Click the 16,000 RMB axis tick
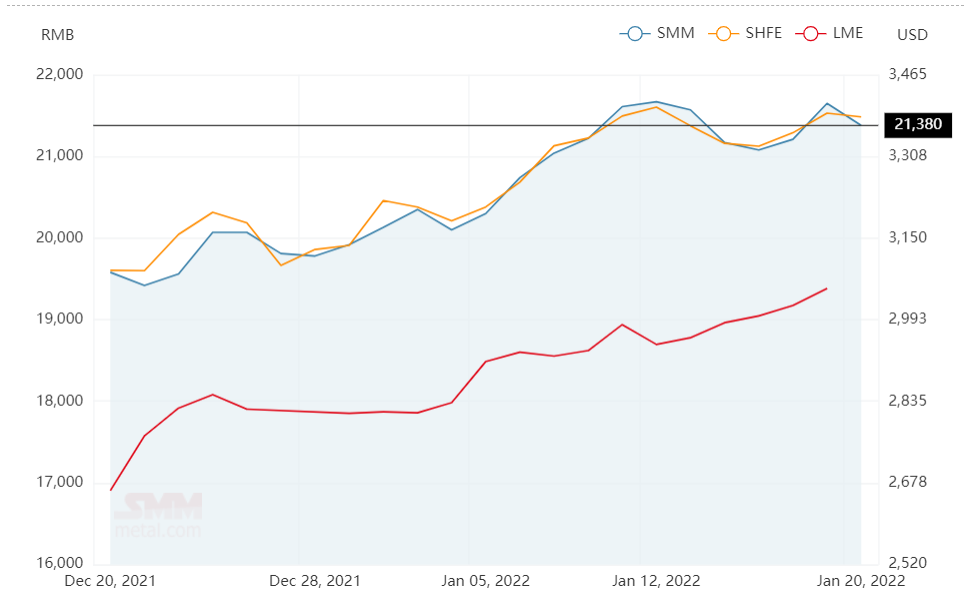972x591 pixels. pos(60,562)
